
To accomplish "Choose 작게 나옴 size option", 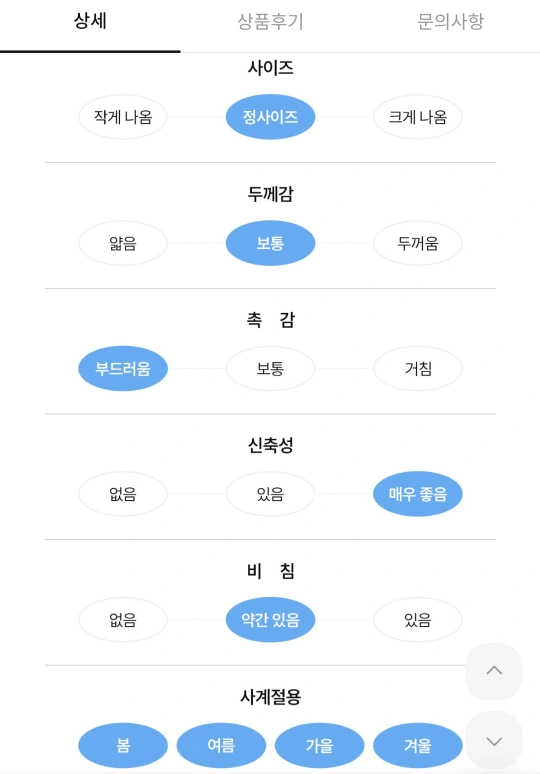I will click(123, 117).
